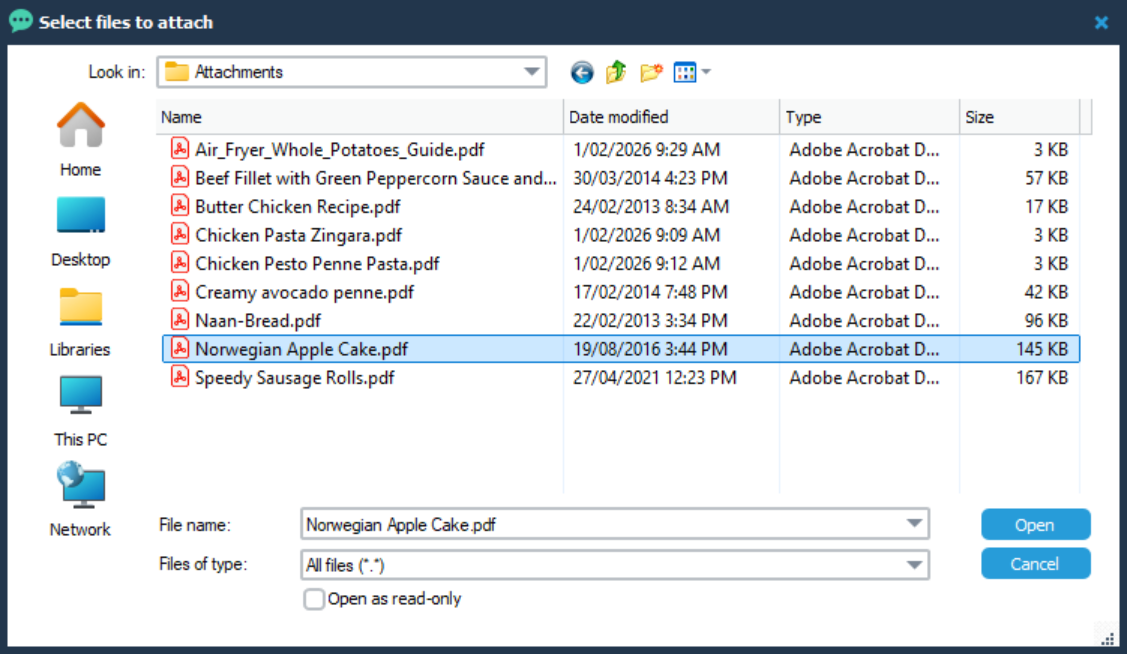Screen dimensions: 1127x654
Task: Enable Open as read-only checkbox
Action: point(314,599)
